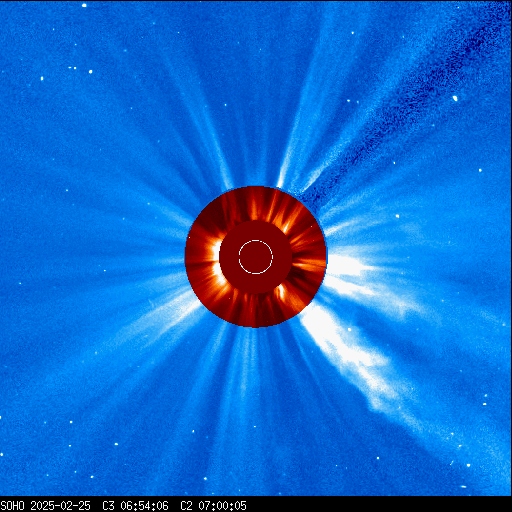Screen dimensions: 512x512
Task: Click the bright spot on the lower right of the C2 ring
Action: click(281, 291)
